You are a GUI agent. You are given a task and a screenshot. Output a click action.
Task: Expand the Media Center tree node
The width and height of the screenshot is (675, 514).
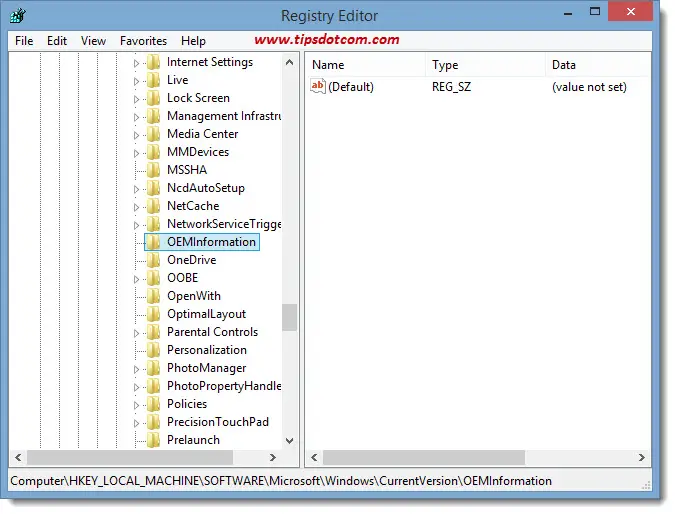138,134
